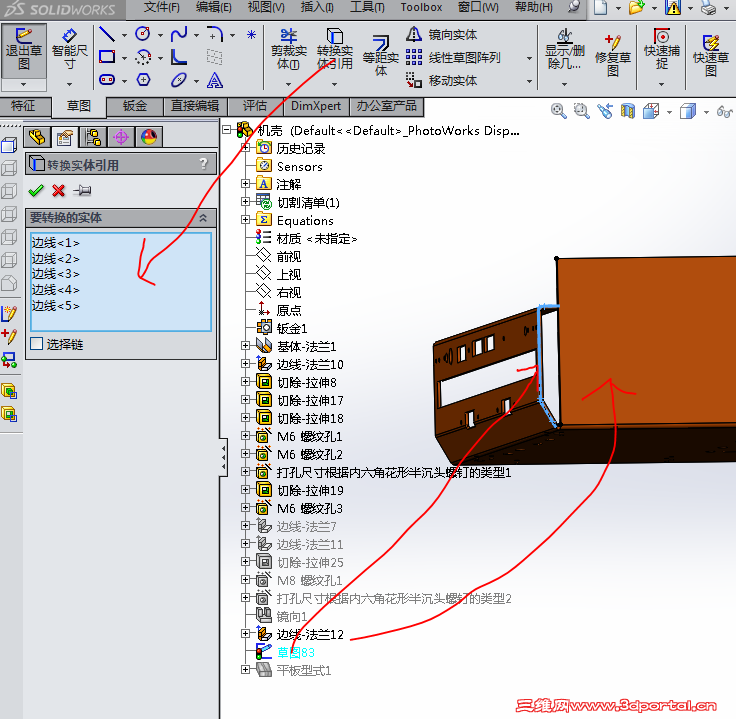Expand the 切割清单(1) tree node

pyautogui.click(x=245, y=201)
